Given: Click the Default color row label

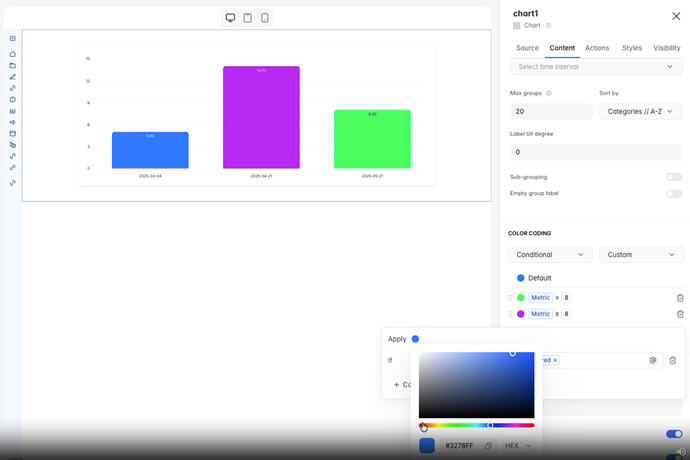Looking at the screenshot, I should tap(540, 278).
